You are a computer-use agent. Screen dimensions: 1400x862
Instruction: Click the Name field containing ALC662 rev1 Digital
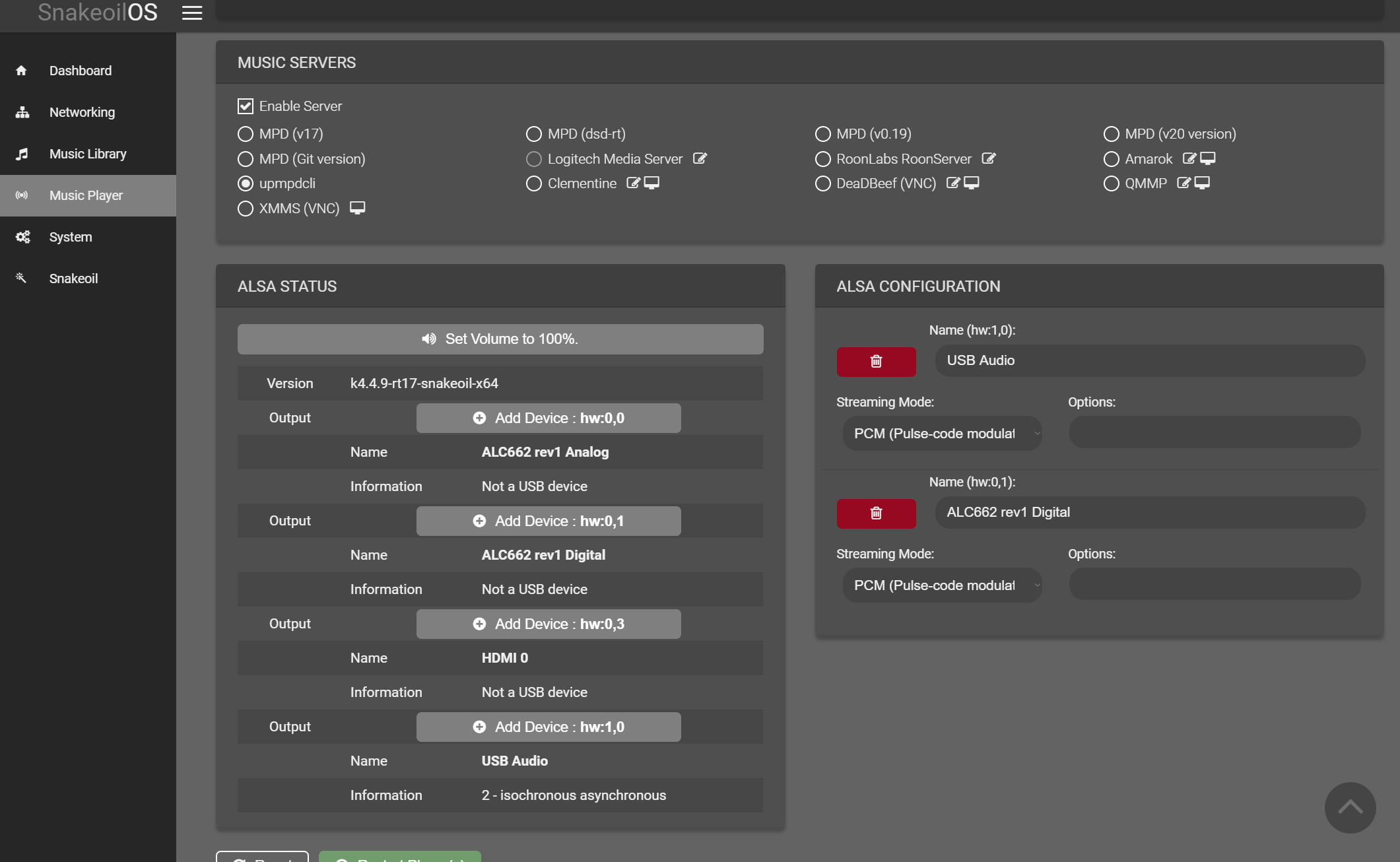click(x=1150, y=513)
